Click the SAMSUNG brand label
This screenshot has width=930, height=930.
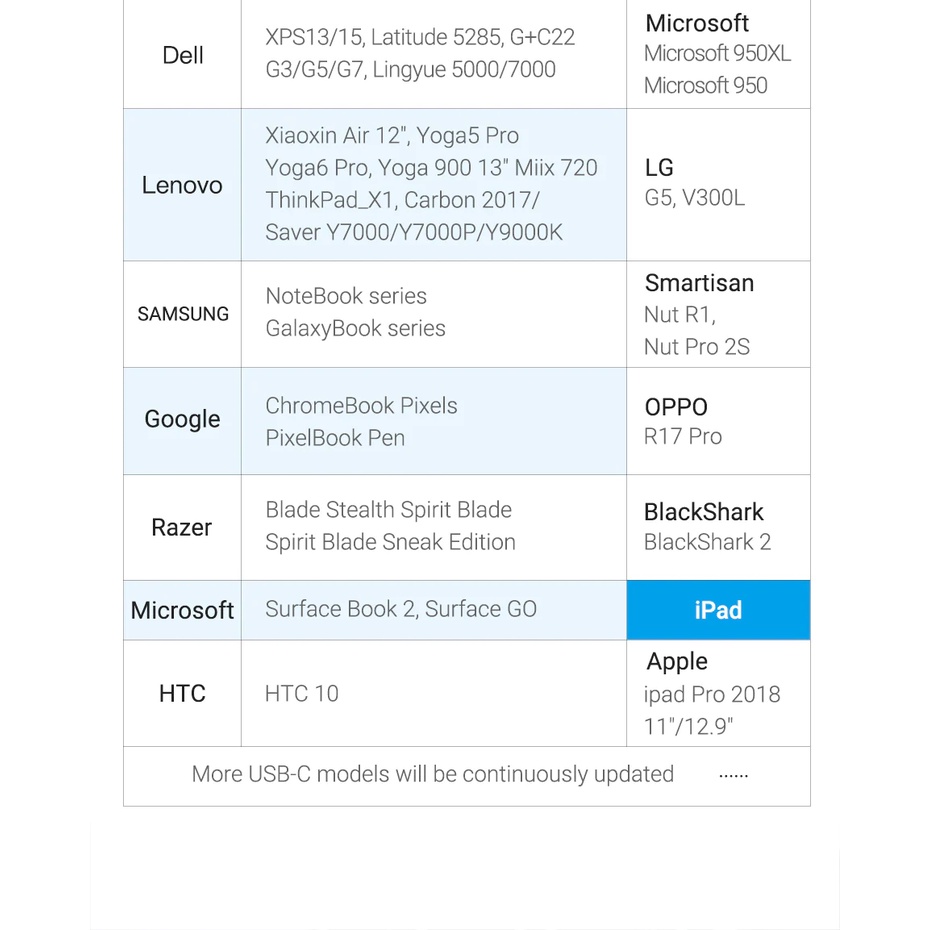coord(183,314)
